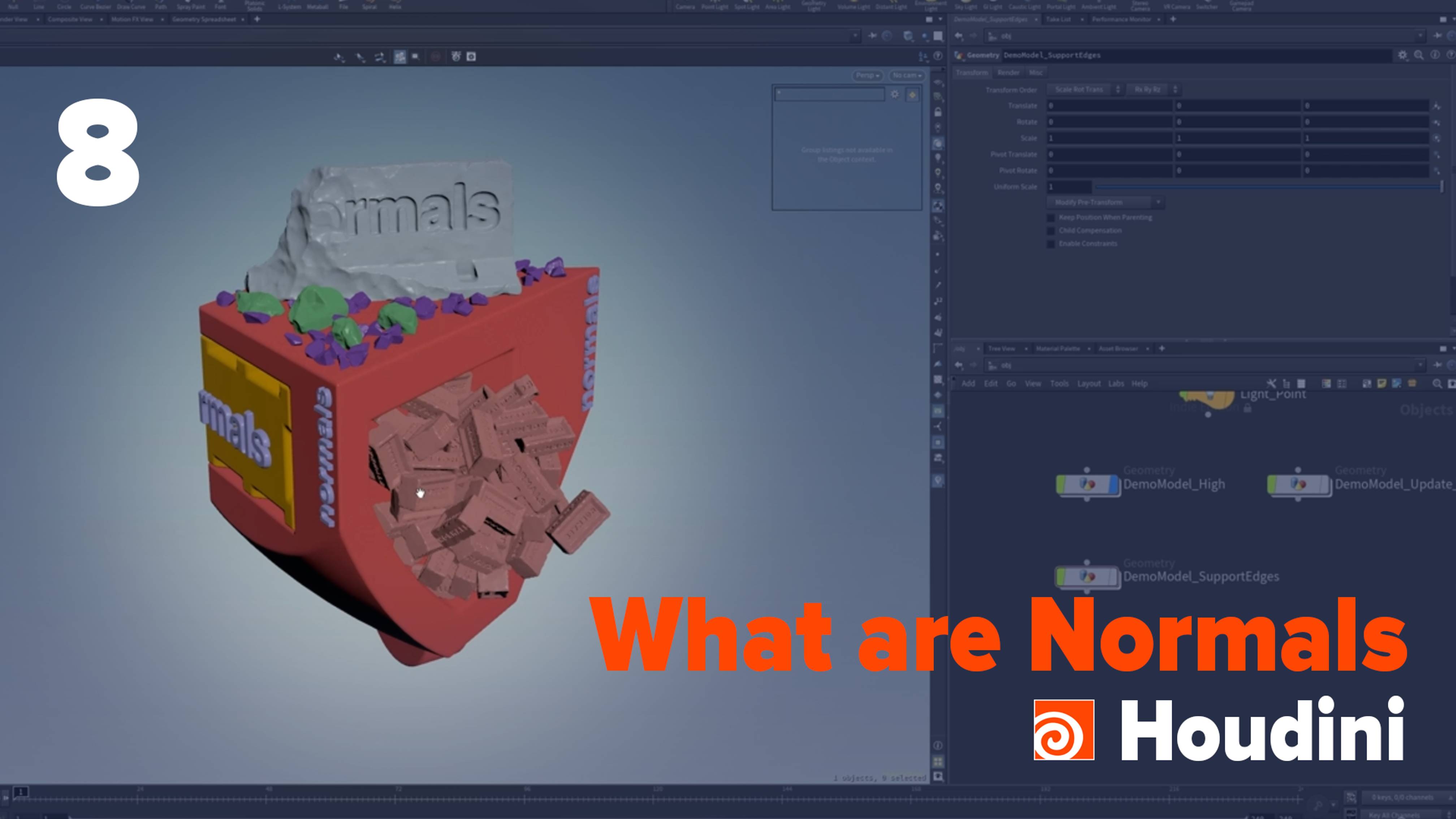This screenshot has height=819, width=1456.
Task: Select the highlighted view tool in viewport toolbar
Action: 399,56
